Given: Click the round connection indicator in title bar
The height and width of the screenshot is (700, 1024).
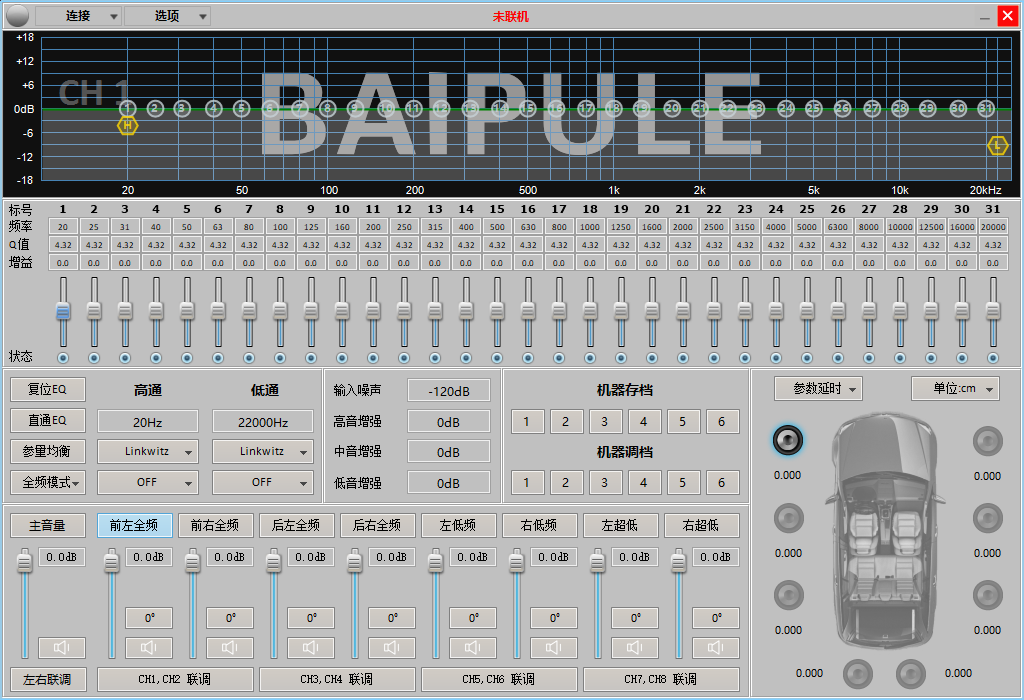Looking at the screenshot, I should pyautogui.click(x=18, y=16).
